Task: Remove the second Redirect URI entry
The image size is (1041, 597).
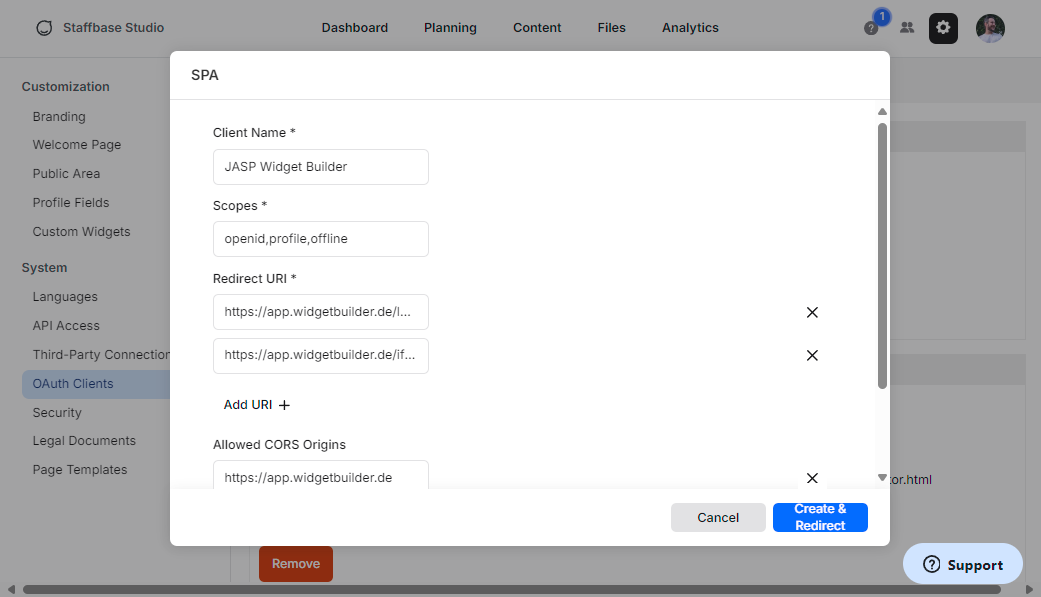Action: [812, 355]
